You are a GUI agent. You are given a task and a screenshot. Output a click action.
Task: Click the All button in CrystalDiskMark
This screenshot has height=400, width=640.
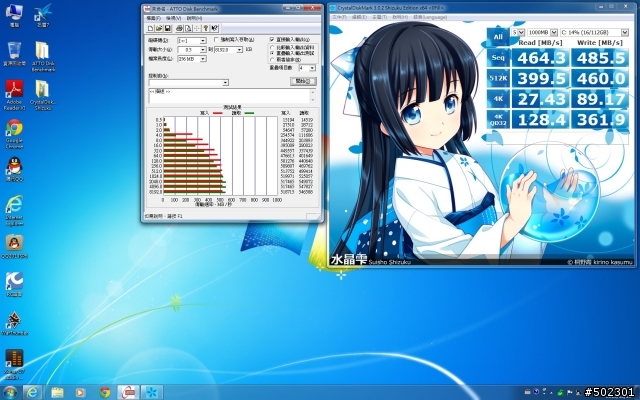click(x=498, y=37)
